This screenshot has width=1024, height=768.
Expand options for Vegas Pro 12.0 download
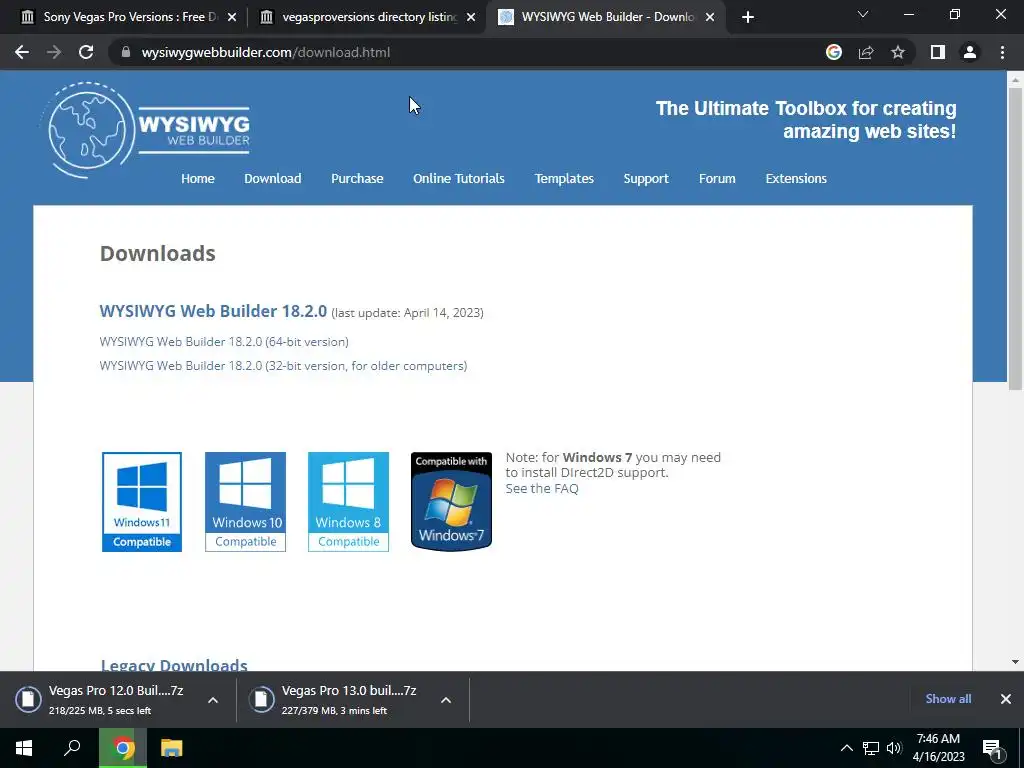tap(213, 700)
